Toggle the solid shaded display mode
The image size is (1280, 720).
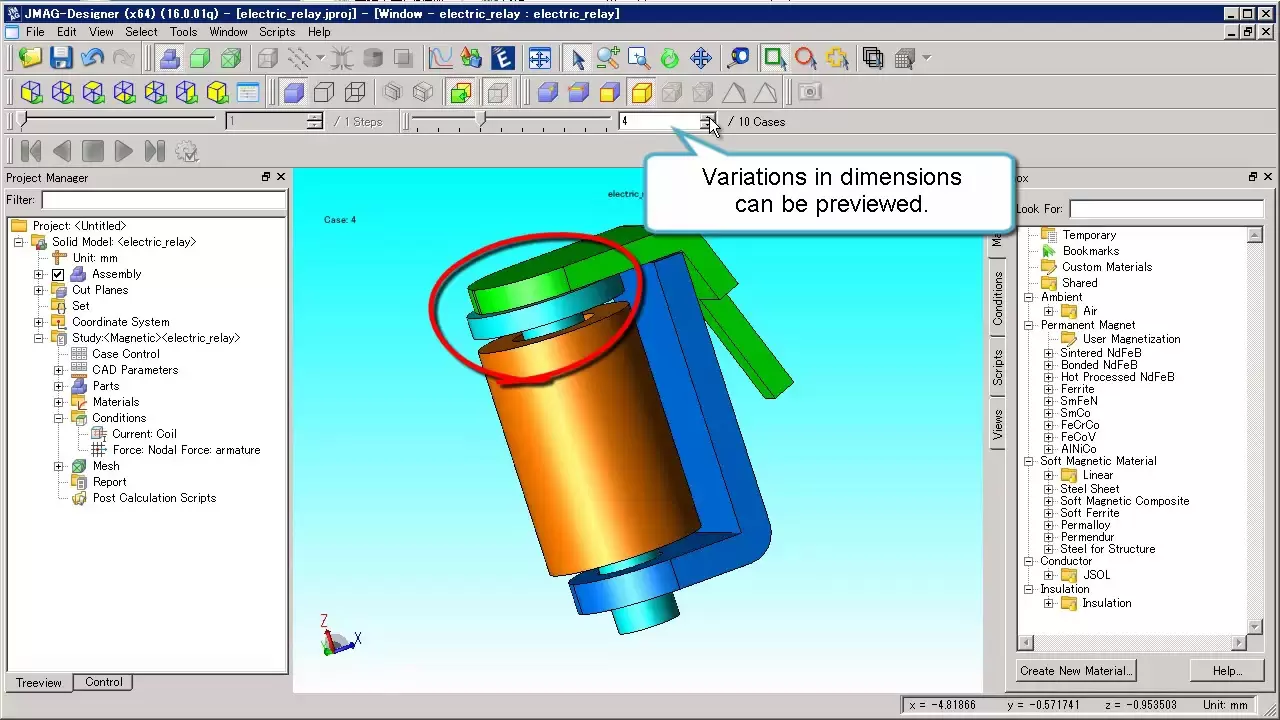click(x=293, y=93)
